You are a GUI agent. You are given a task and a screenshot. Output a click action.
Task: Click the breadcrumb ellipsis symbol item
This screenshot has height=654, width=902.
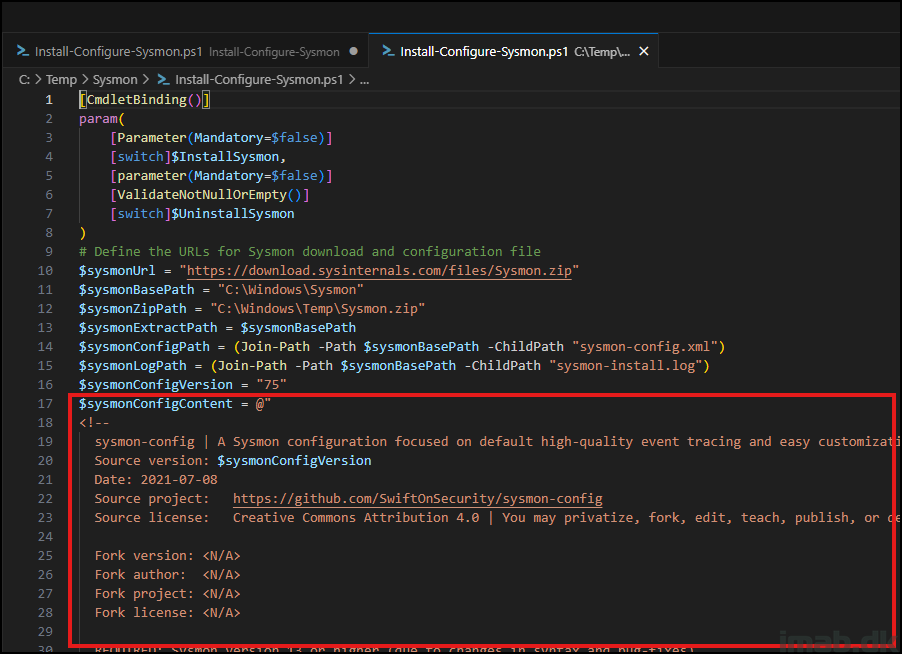[x=364, y=79]
